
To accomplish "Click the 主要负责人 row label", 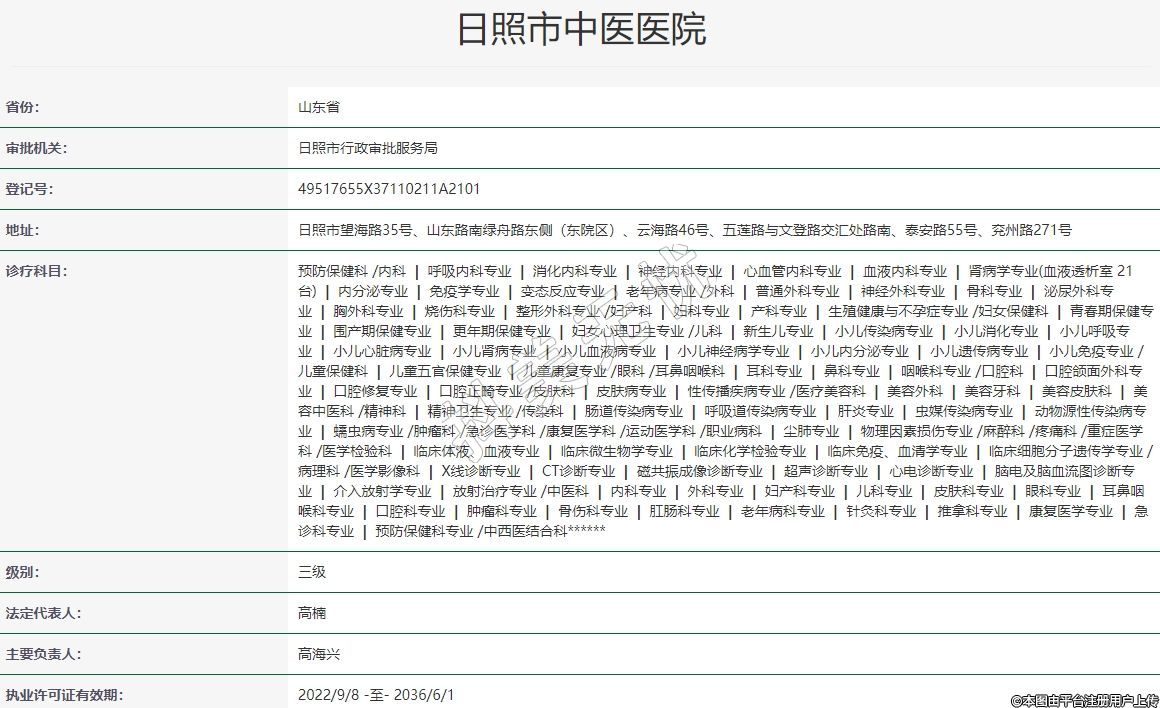I will point(43,654).
